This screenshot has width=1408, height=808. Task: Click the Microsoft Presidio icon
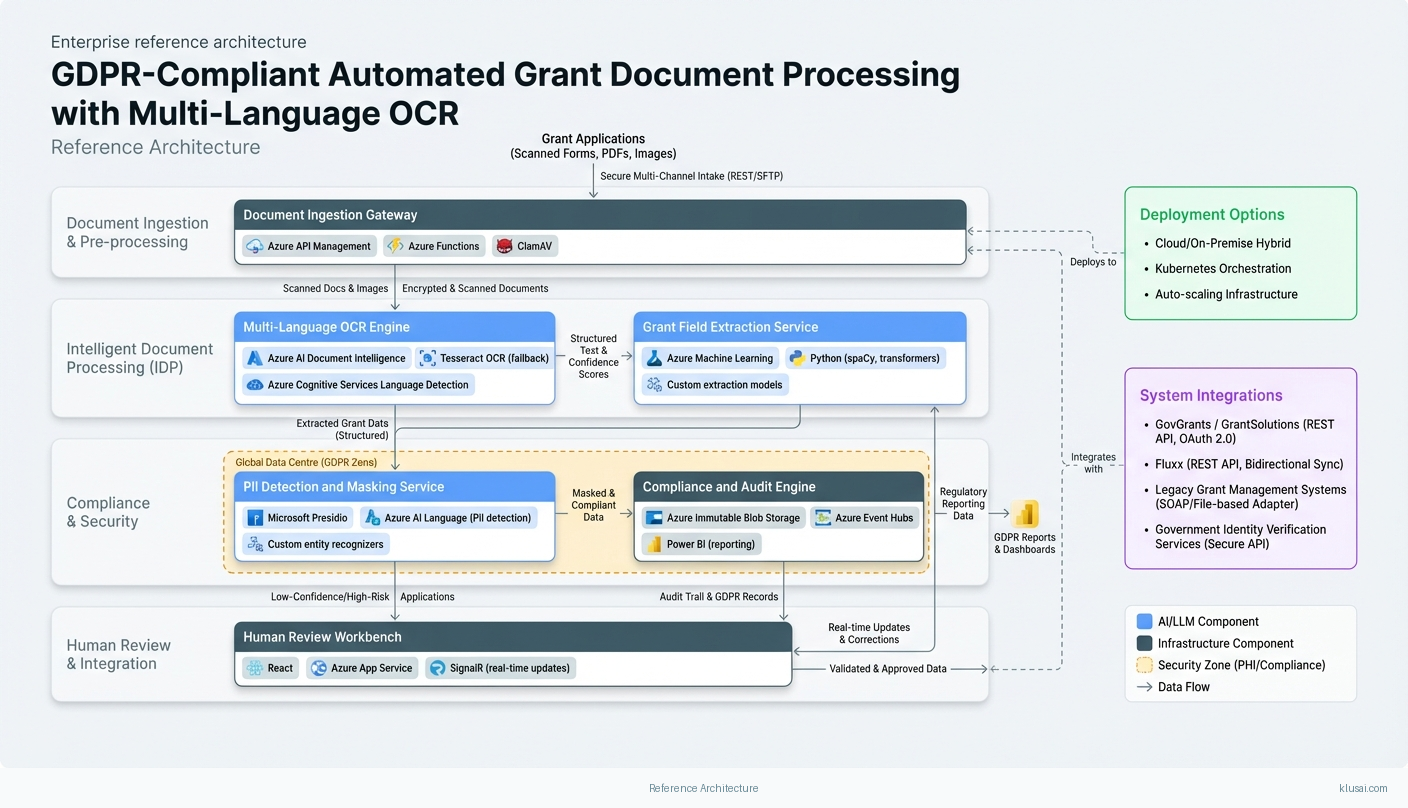tap(254, 518)
